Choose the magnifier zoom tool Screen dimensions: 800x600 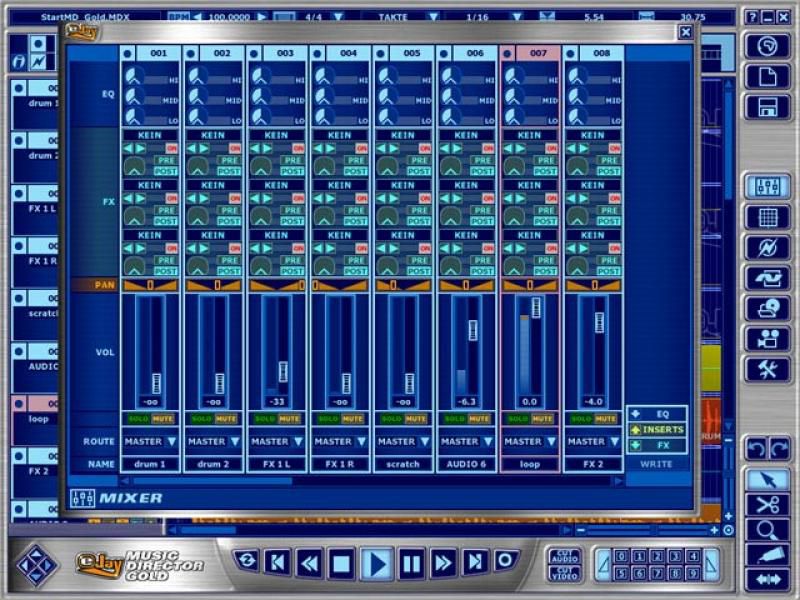pos(767,530)
